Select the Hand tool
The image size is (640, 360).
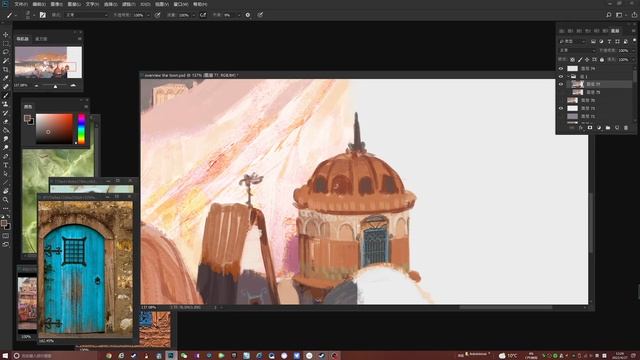point(6,191)
